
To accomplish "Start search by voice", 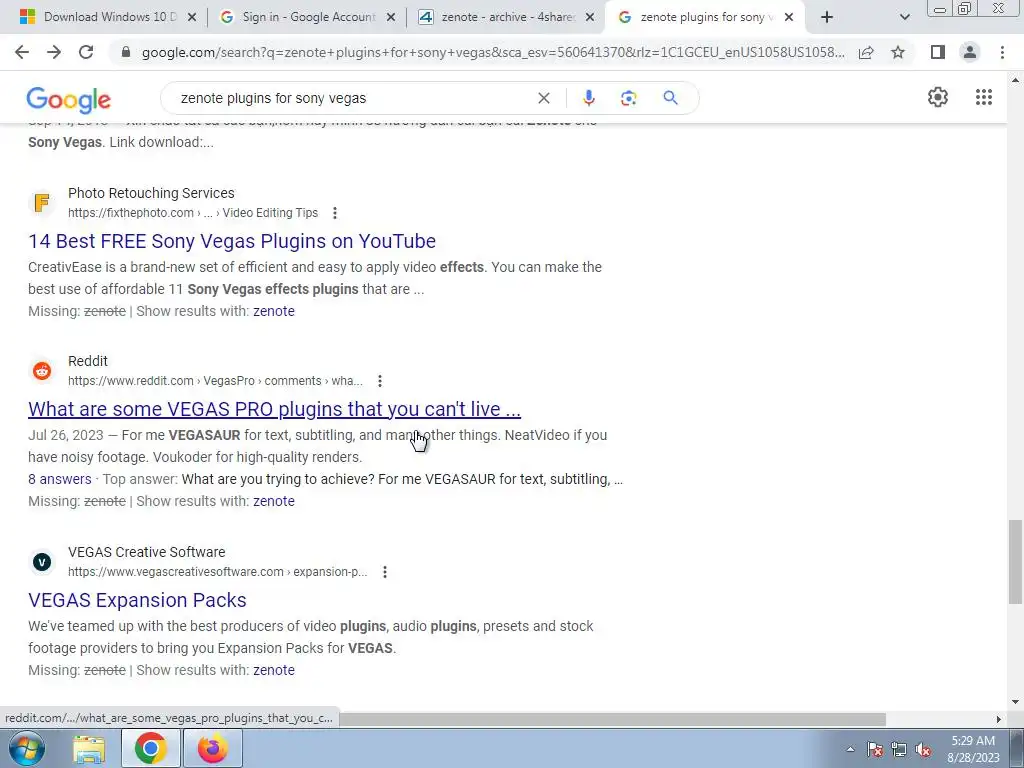I will [x=588, y=98].
